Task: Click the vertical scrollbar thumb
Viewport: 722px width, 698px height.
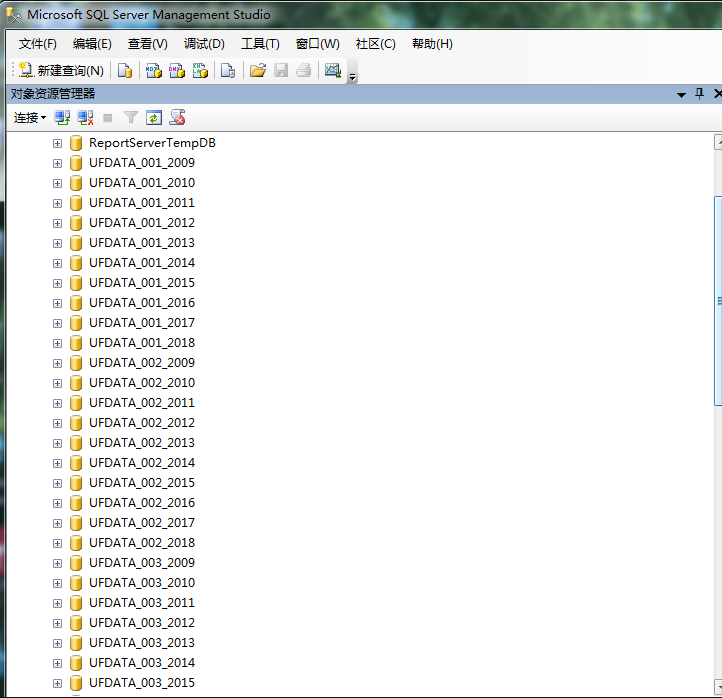Action: [718, 301]
